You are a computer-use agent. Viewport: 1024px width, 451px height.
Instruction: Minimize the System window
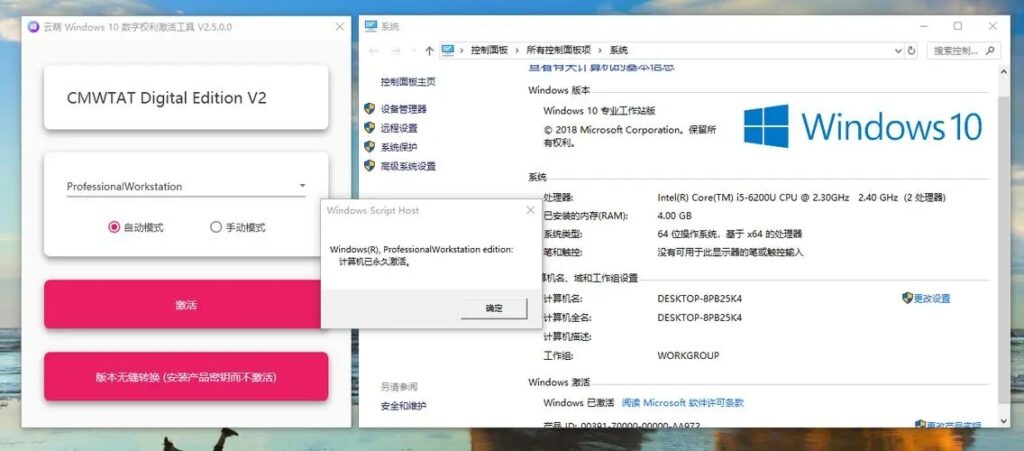921,26
